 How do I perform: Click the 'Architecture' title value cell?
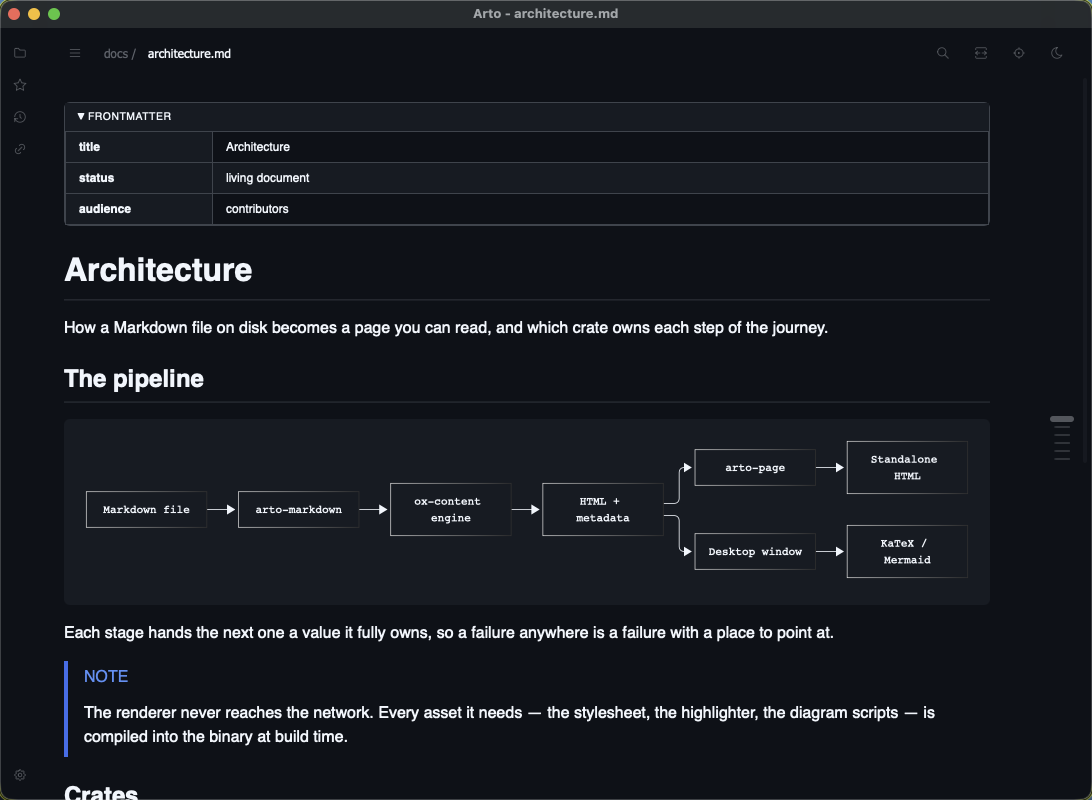click(x=600, y=147)
